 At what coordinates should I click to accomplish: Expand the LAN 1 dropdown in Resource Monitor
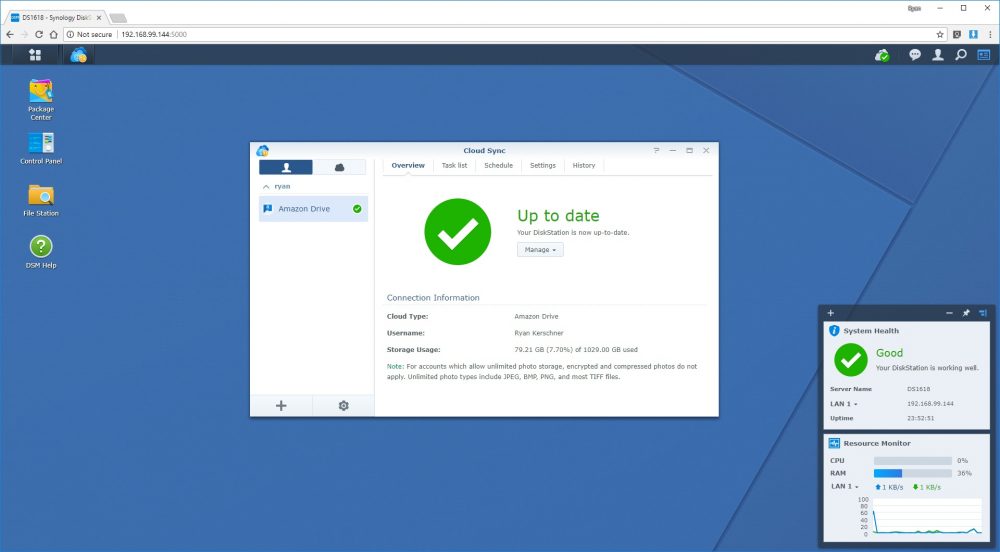pos(844,486)
